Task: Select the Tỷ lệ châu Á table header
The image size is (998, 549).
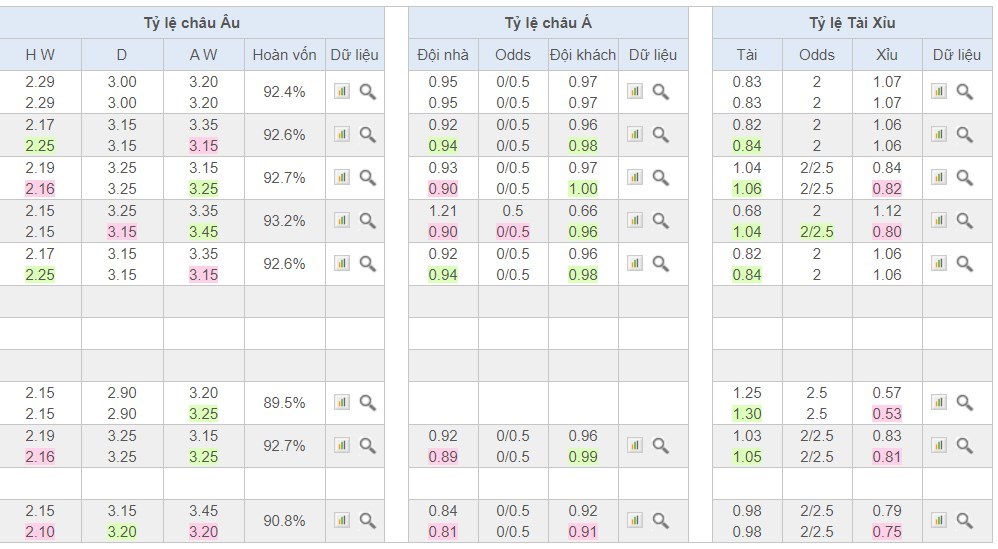Action: pos(547,23)
